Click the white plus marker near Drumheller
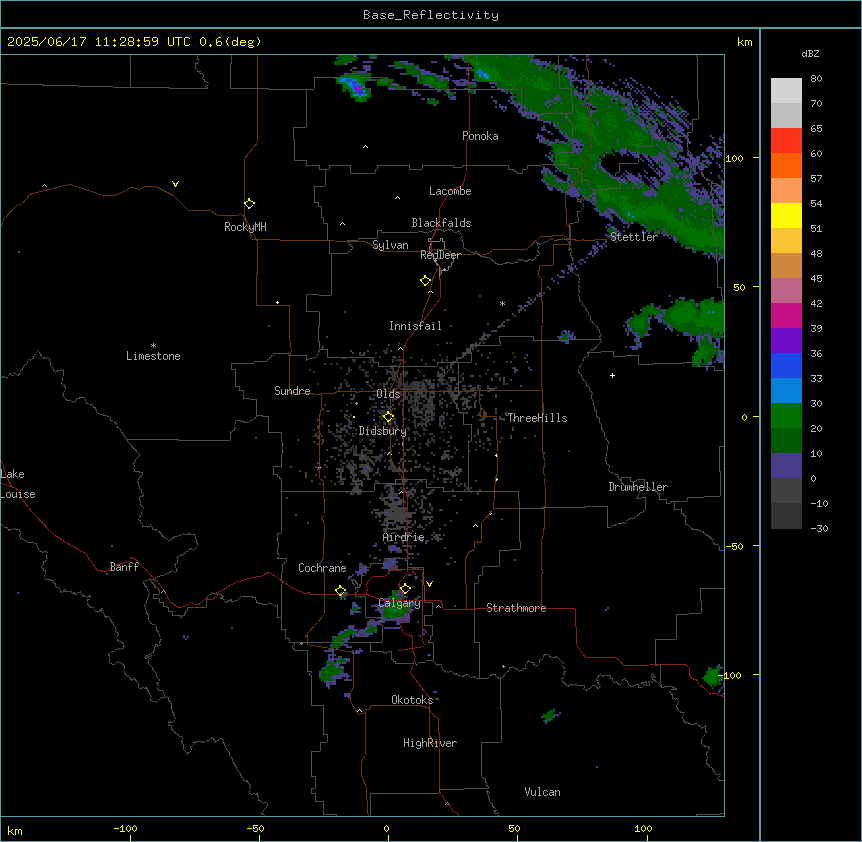 pos(612,375)
